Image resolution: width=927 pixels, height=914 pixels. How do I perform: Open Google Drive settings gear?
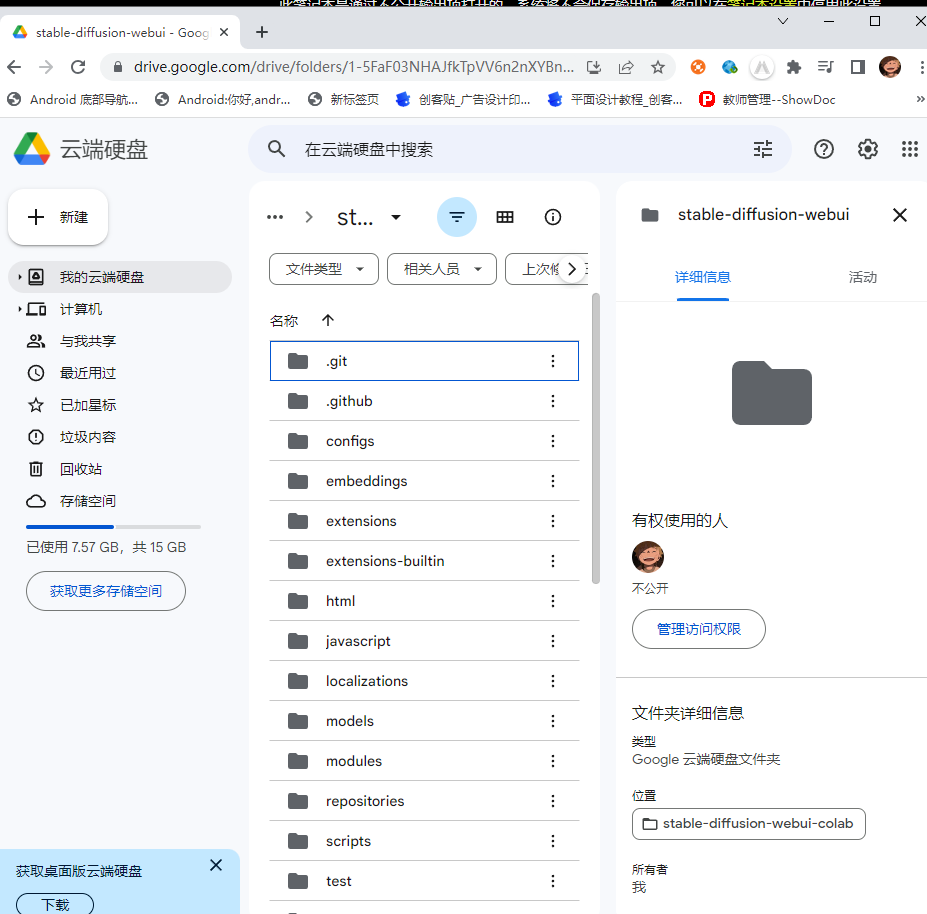(867, 149)
